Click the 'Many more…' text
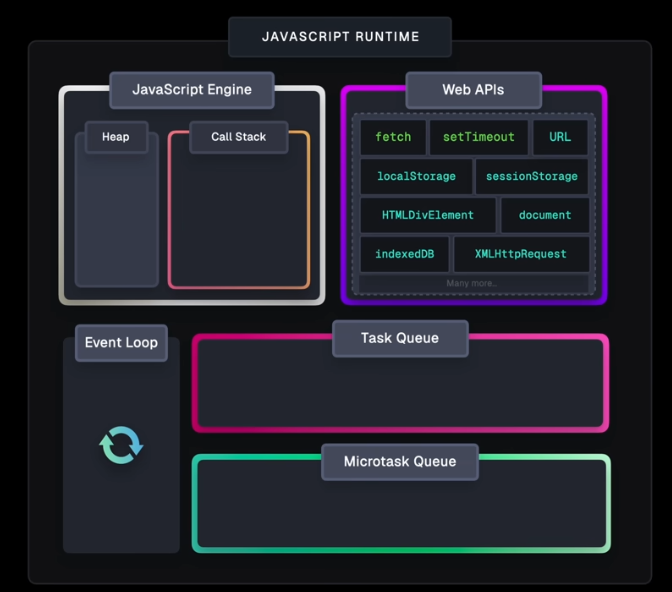672x592 pixels. pyautogui.click(x=471, y=283)
